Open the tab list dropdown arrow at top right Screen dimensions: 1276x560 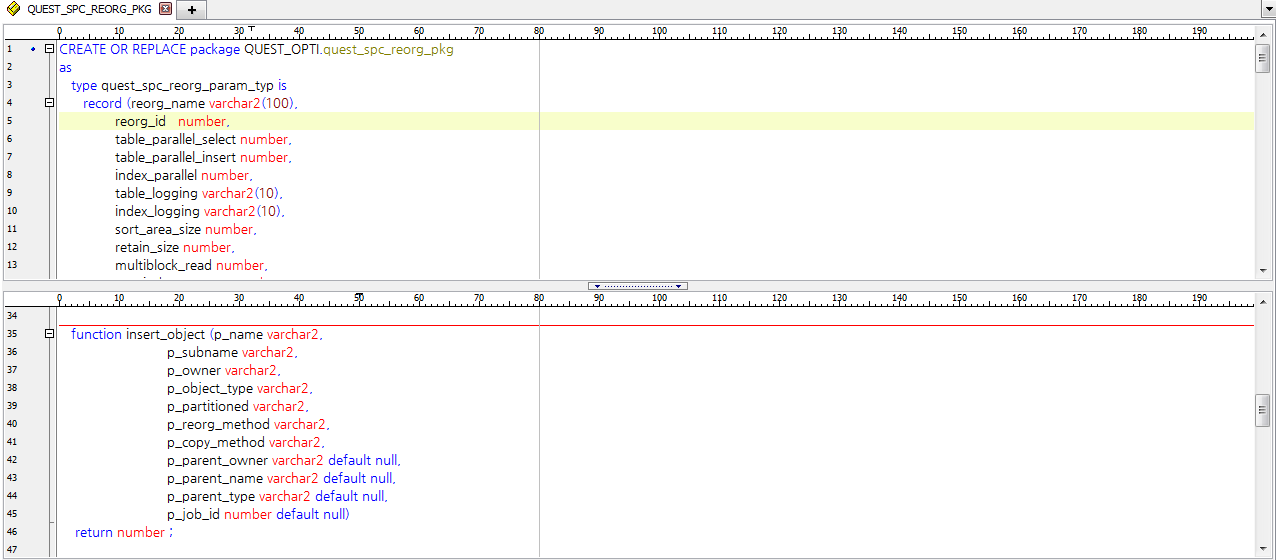point(1267,9)
